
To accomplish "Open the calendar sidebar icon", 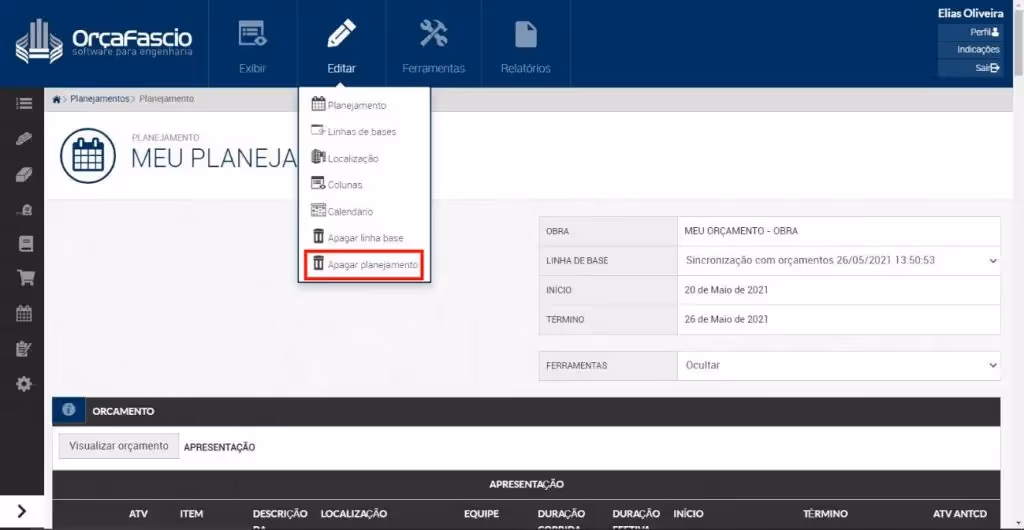I will (x=24, y=313).
